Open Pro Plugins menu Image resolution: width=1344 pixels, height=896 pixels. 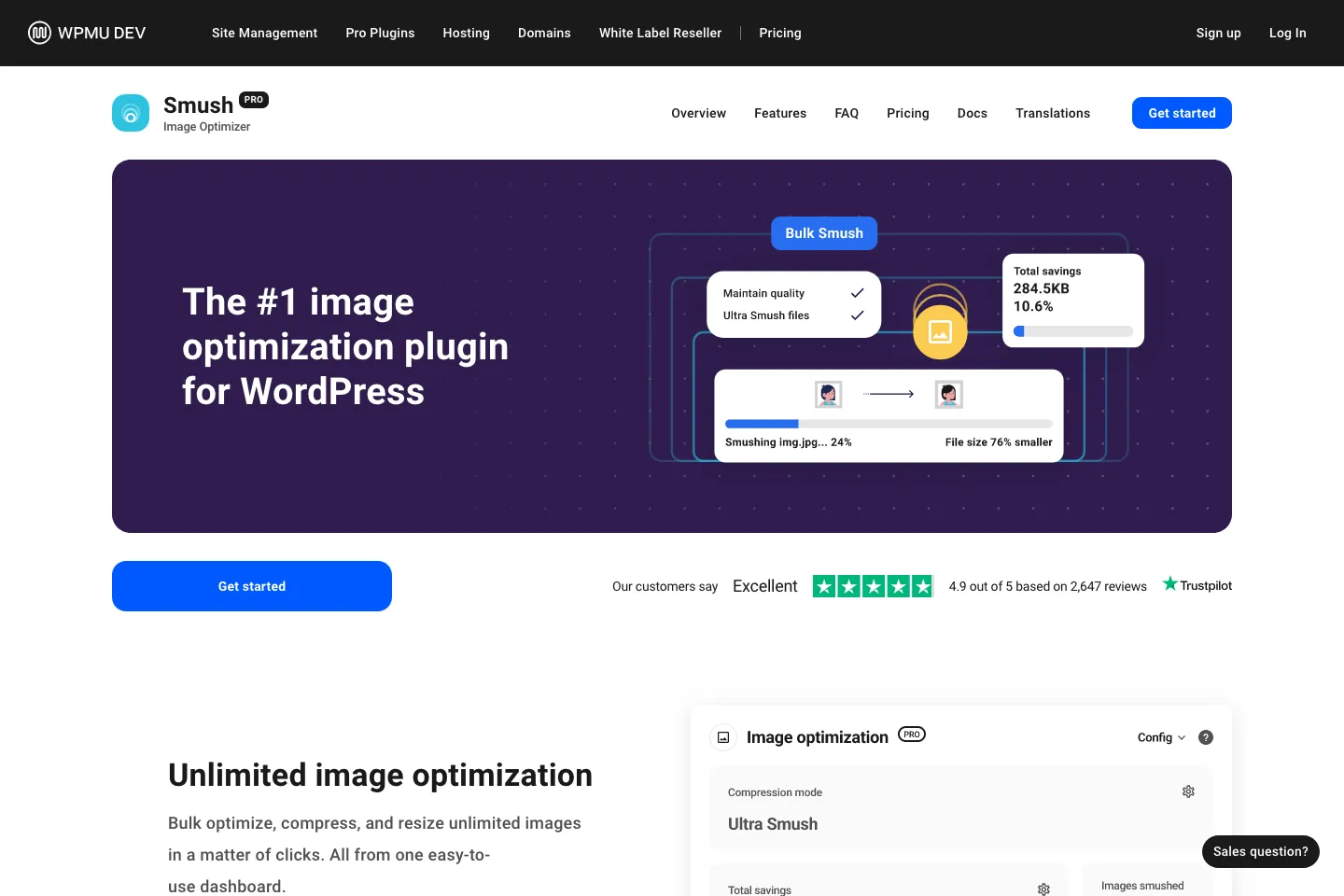coord(380,33)
